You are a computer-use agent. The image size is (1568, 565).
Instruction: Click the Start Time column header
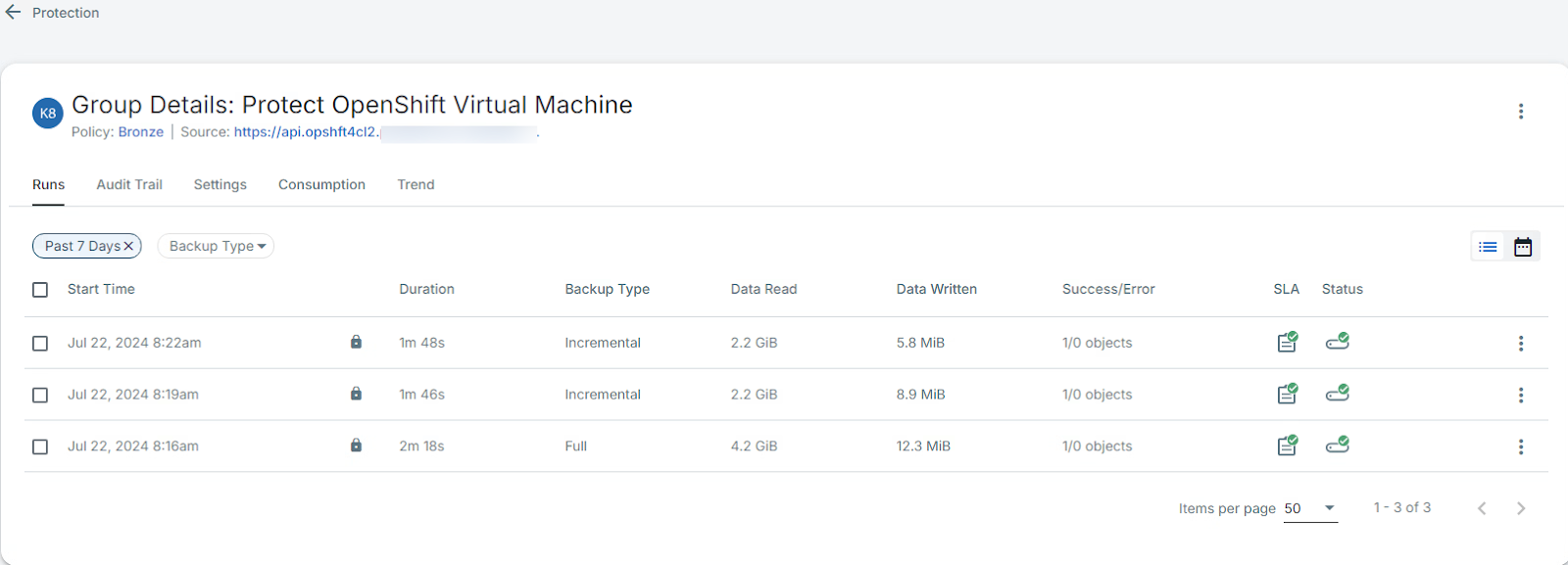click(x=101, y=290)
